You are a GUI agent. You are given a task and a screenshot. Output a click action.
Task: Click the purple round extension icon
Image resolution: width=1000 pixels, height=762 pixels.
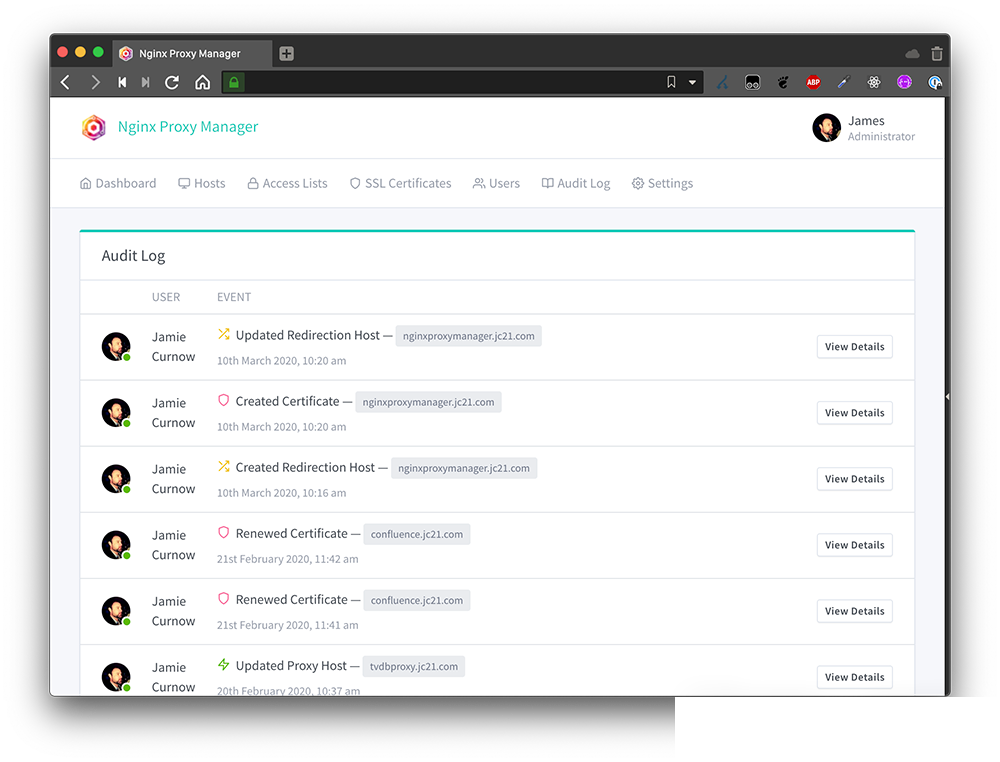click(904, 82)
